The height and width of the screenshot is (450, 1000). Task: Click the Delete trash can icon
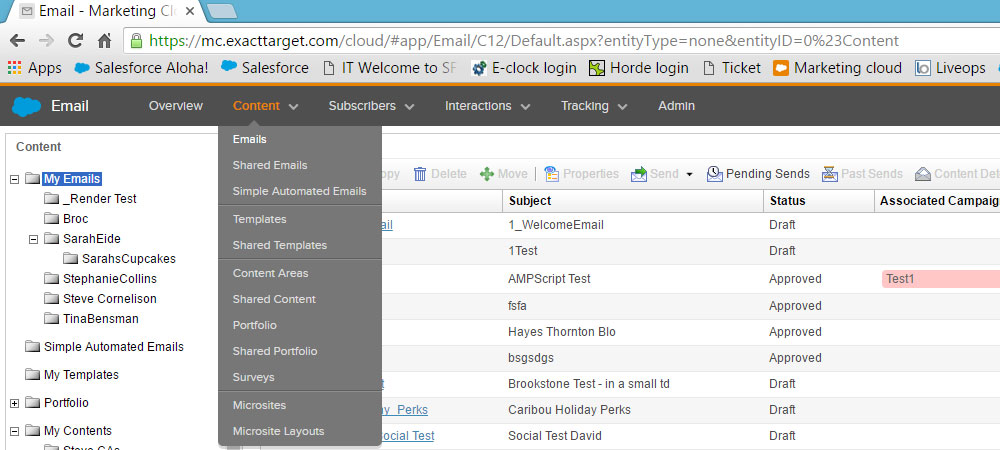420,173
